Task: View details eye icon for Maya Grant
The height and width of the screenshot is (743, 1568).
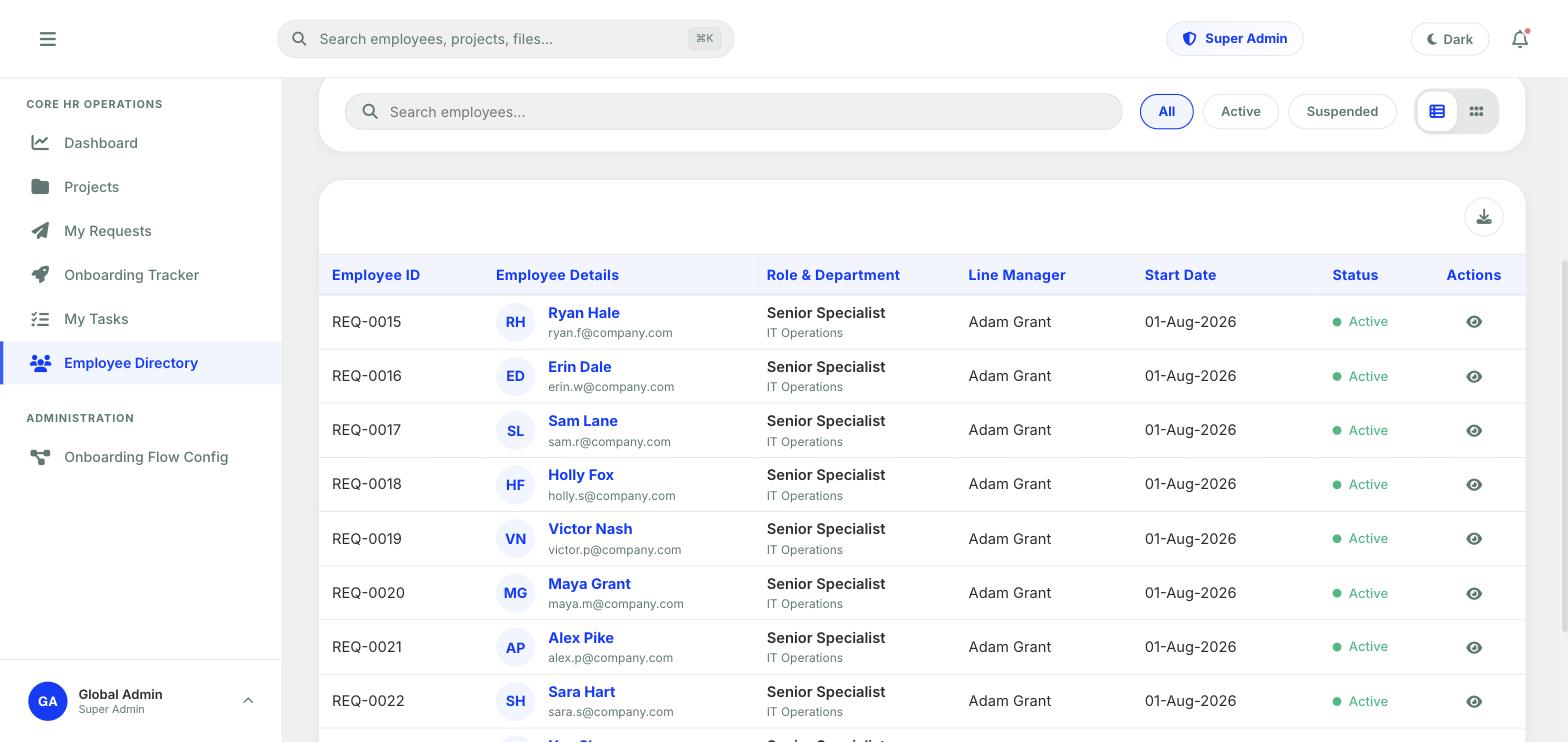Action: [x=1474, y=593]
